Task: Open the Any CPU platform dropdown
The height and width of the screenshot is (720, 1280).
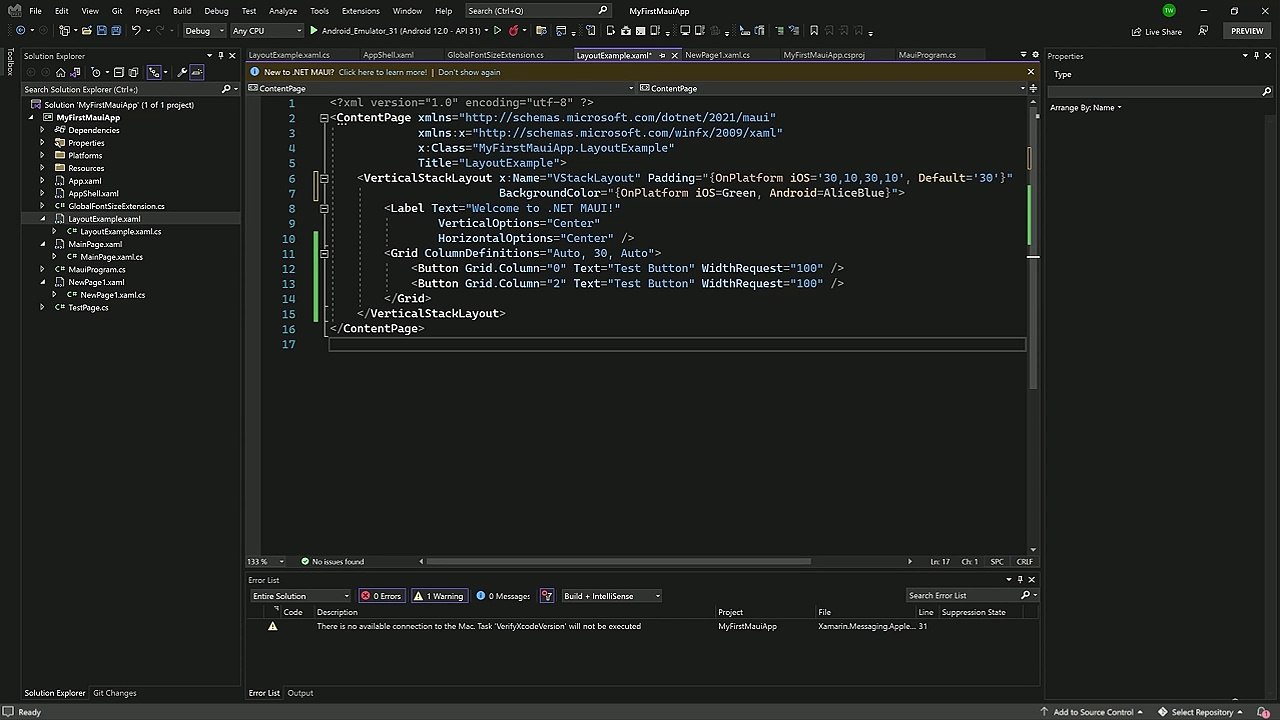Action: (266, 31)
